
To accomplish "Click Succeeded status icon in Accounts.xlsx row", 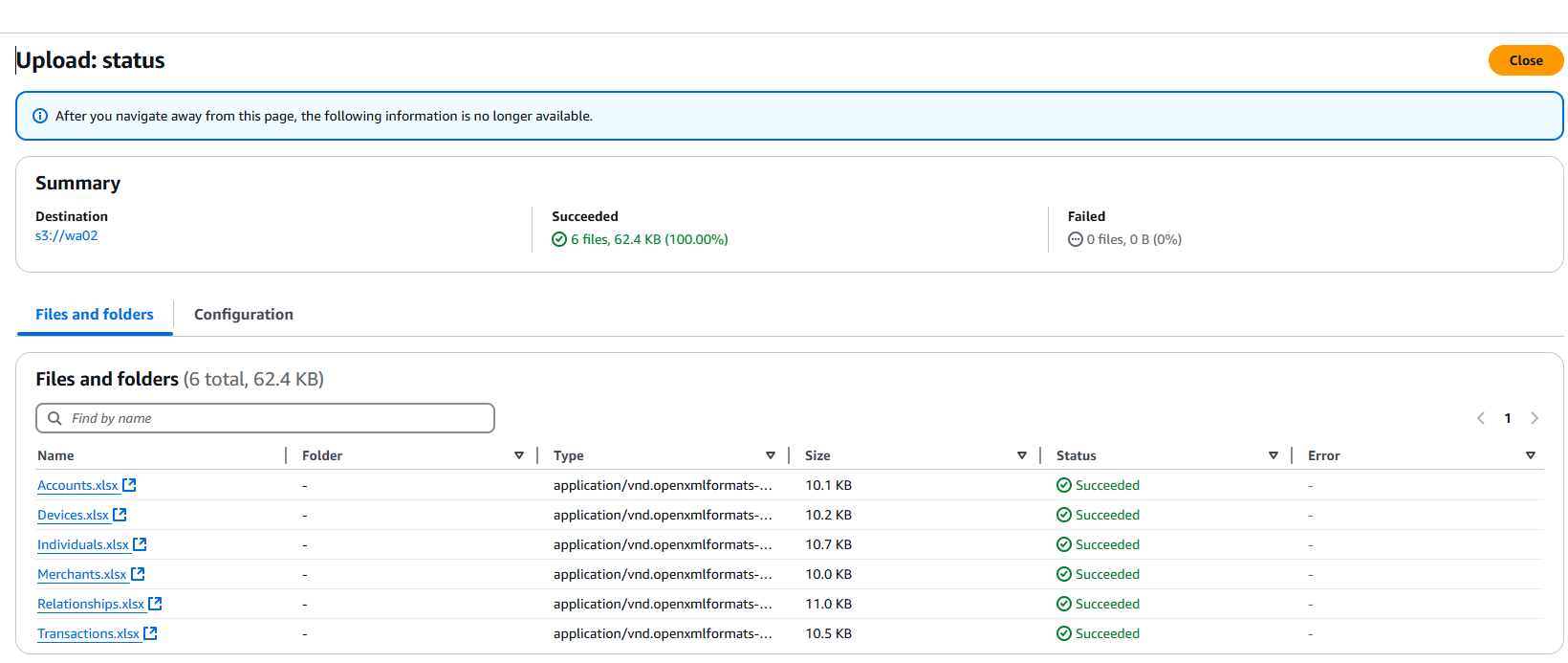I will pyautogui.click(x=1064, y=485).
